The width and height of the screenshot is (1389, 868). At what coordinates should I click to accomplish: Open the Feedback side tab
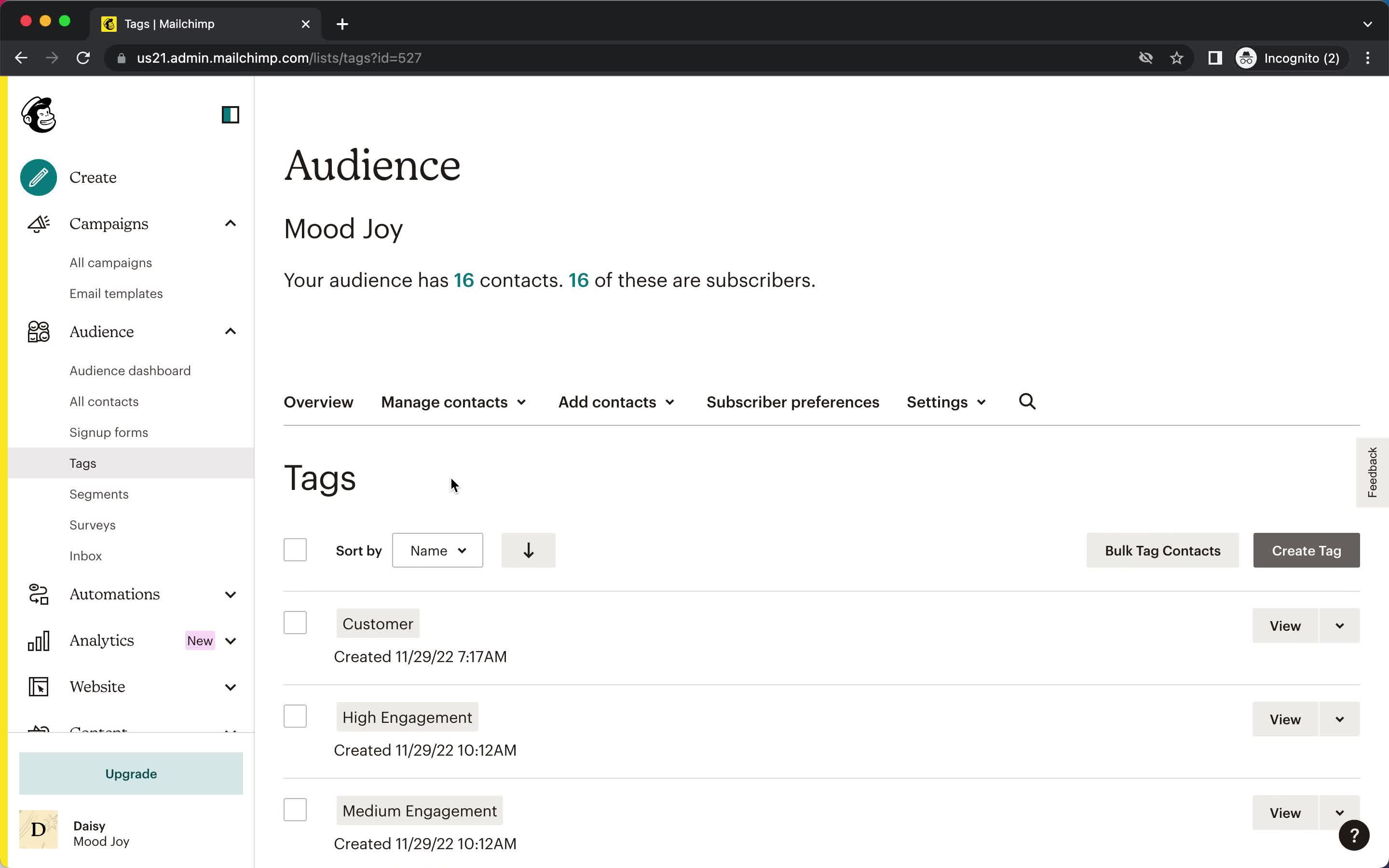pyautogui.click(x=1372, y=473)
